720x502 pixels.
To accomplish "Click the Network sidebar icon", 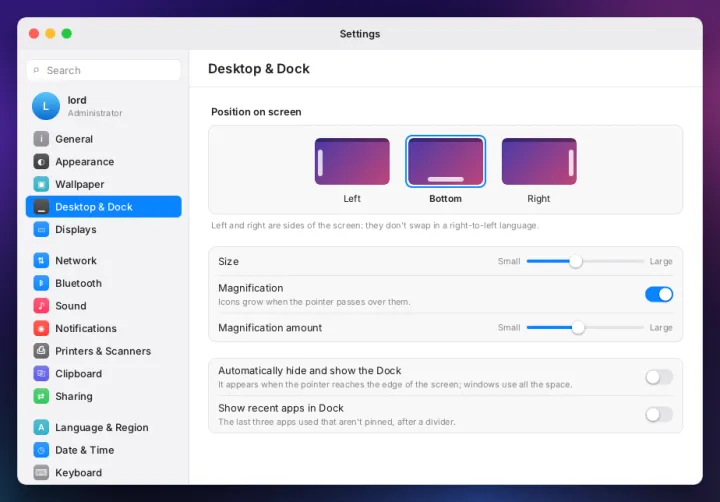I will (x=41, y=260).
